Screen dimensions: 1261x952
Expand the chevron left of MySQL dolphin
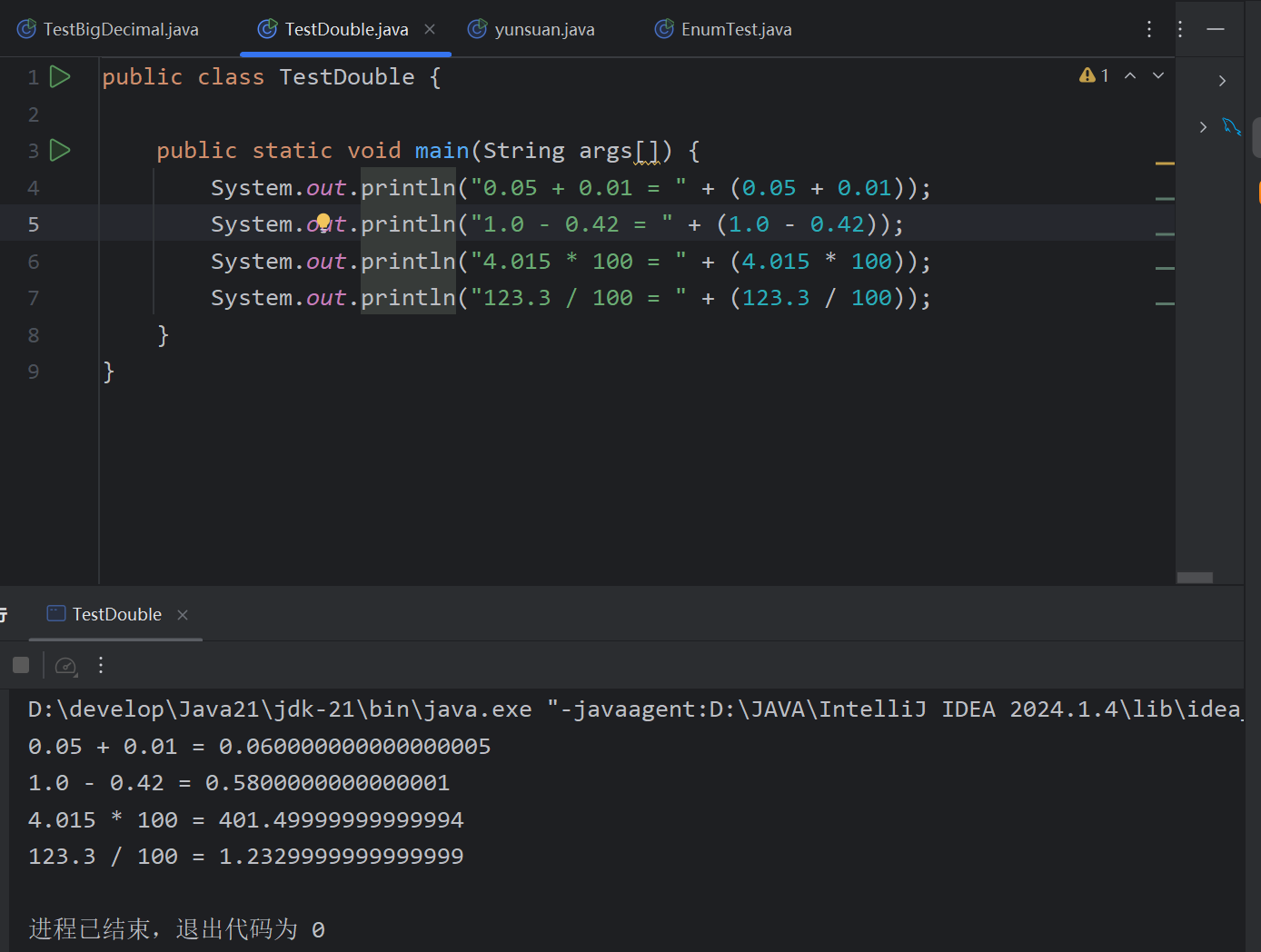click(x=1203, y=127)
